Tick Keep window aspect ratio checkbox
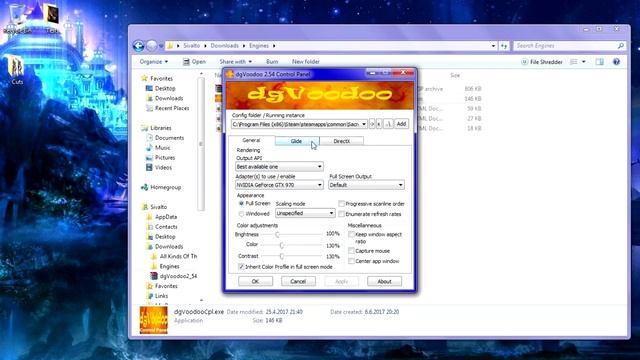Screen dimensions: 640x360 point(351,235)
